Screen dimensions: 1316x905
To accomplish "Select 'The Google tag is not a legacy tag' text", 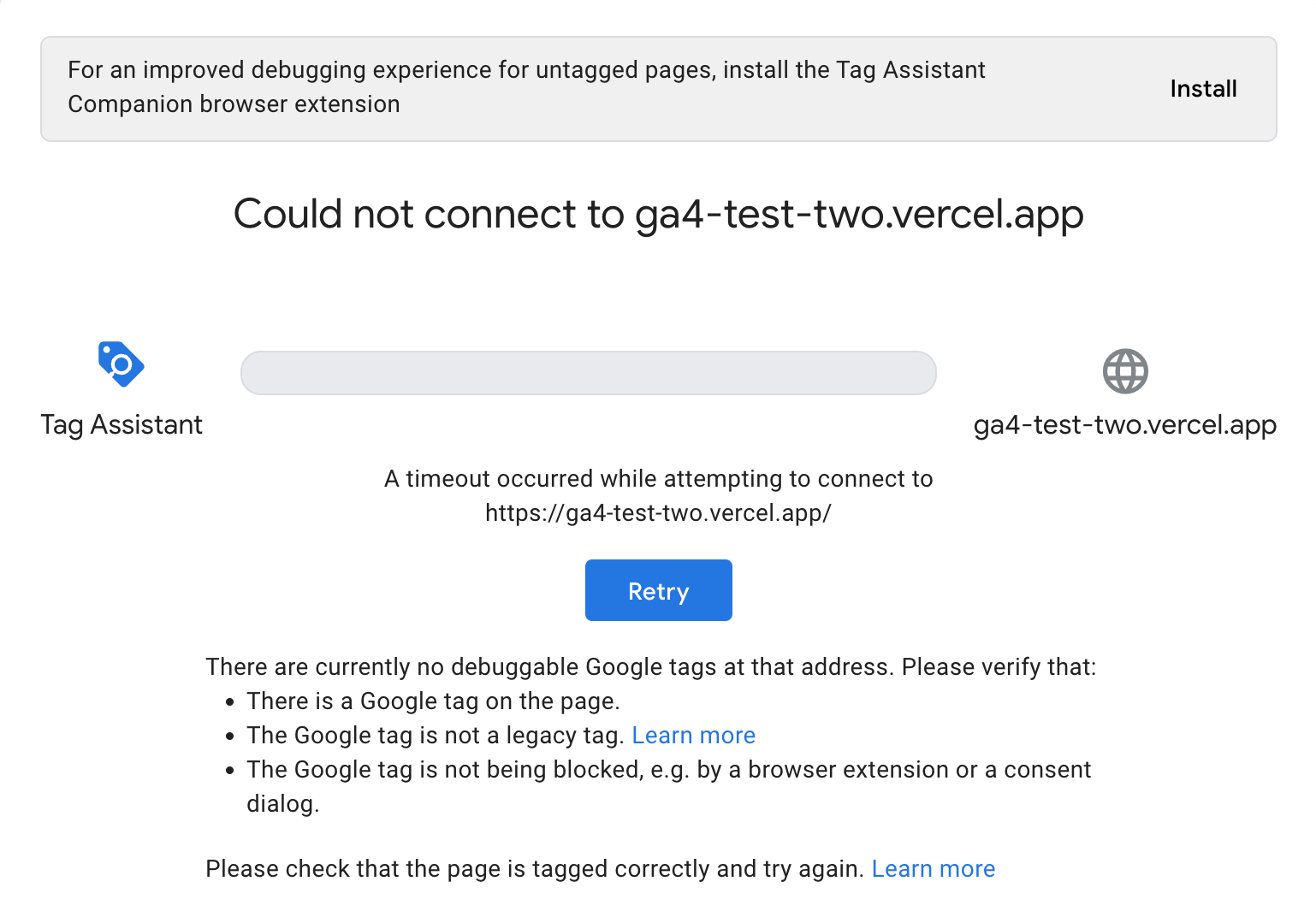I will click(x=435, y=736).
